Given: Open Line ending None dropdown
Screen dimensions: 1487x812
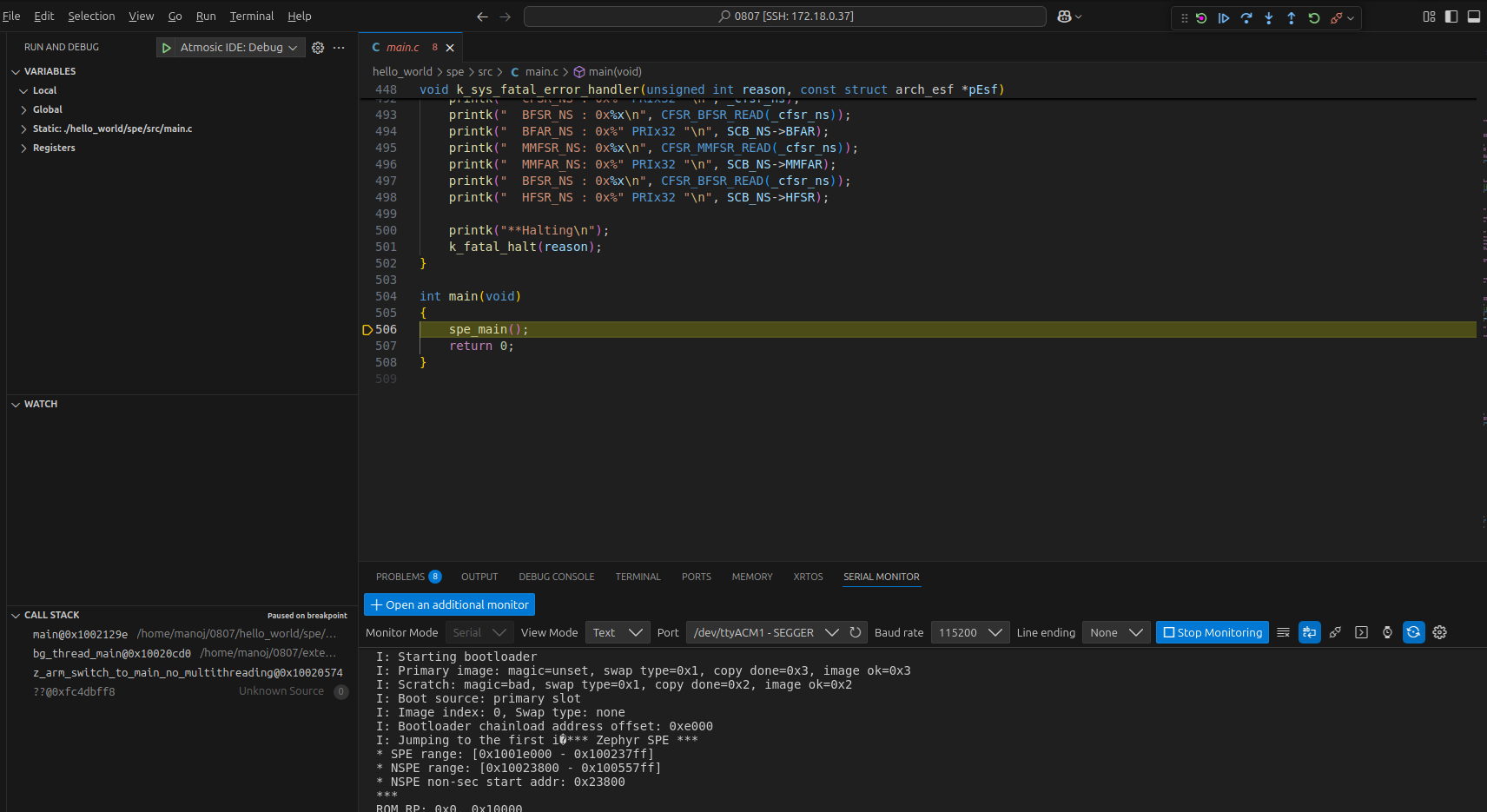Looking at the screenshot, I should (x=1116, y=632).
